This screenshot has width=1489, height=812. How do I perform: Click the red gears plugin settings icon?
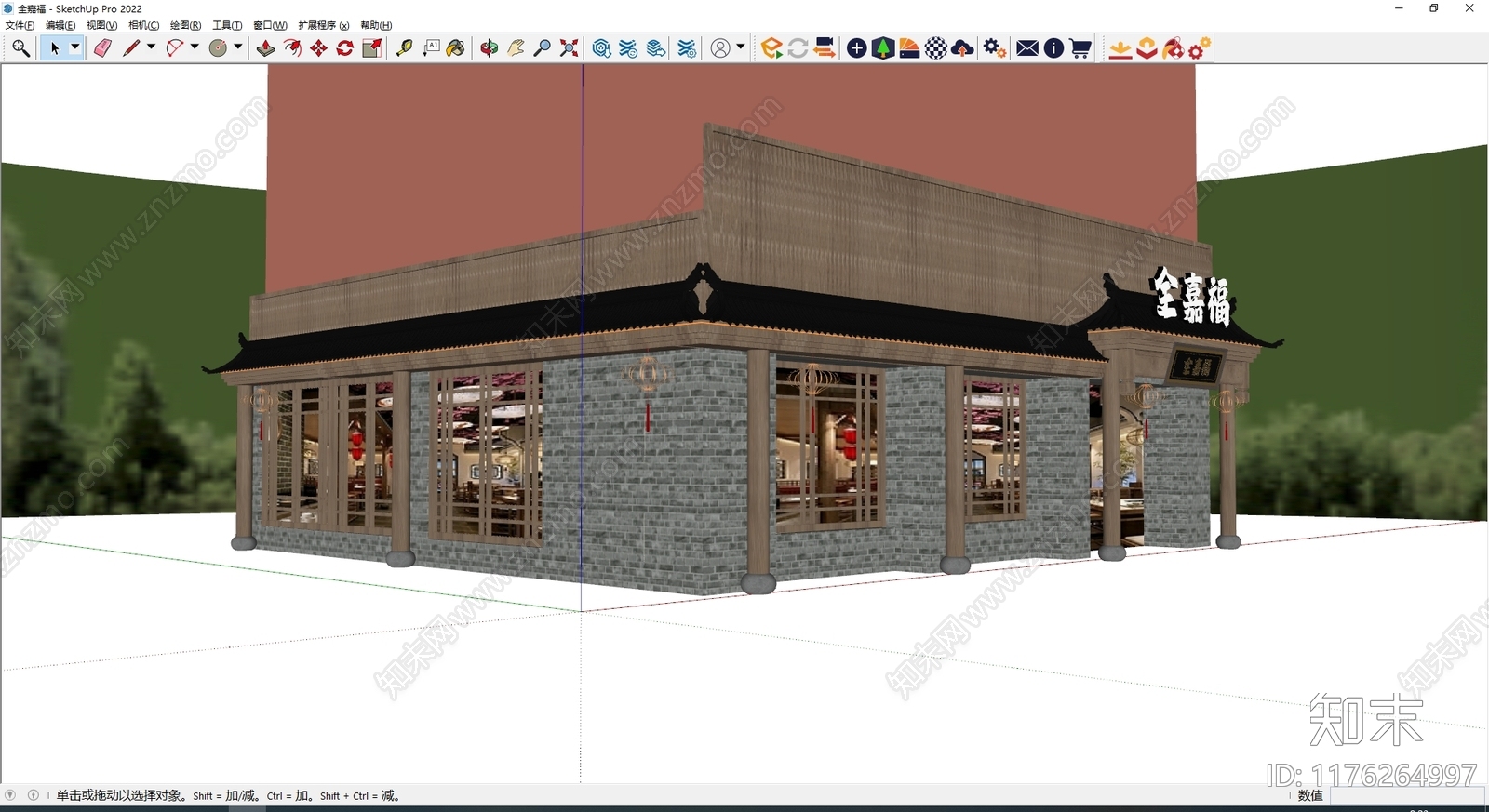pyautogui.click(x=1199, y=48)
